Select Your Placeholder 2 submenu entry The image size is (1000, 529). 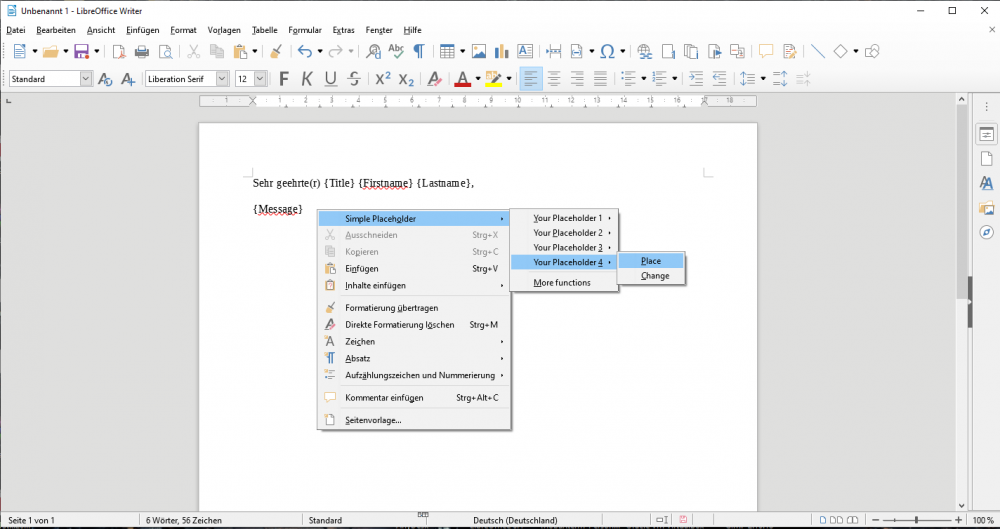pos(564,233)
